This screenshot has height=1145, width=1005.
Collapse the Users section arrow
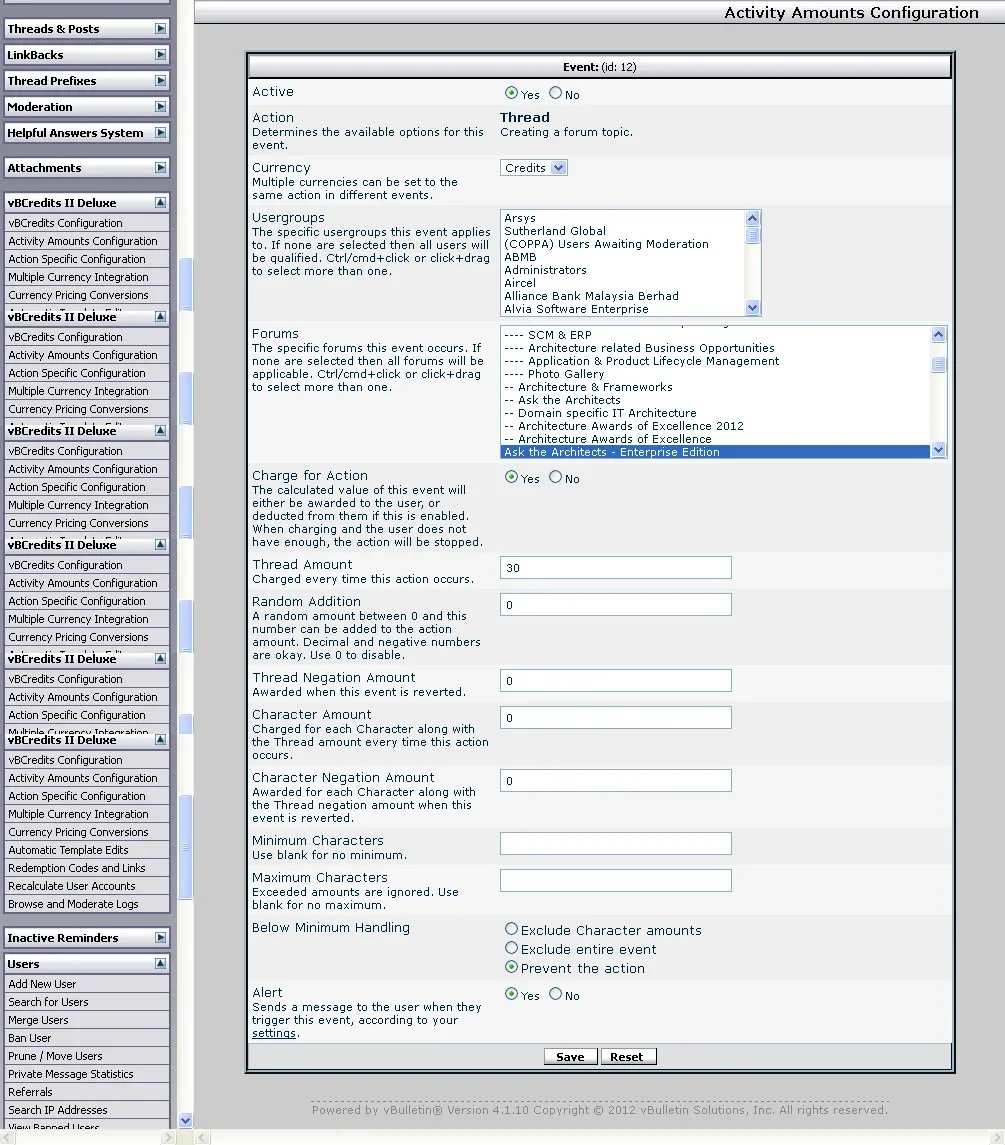pyautogui.click(x=161, y=964)
